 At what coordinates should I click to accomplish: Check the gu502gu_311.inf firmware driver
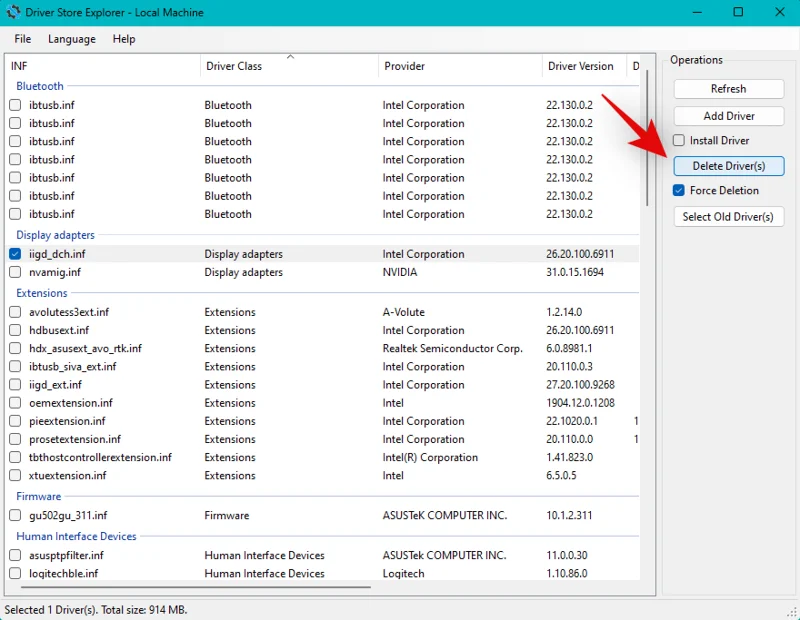click(15, 515)
